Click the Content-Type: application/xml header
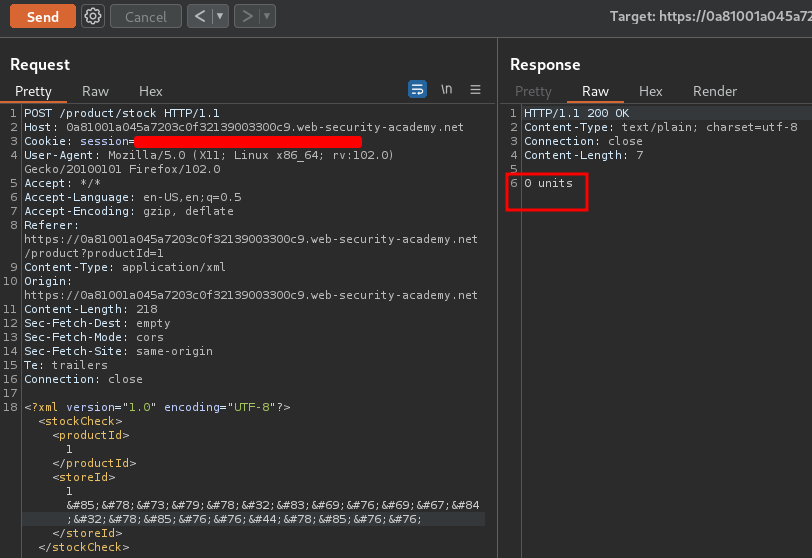The width and height of the screenshot is (812, 558). [125, 267]
